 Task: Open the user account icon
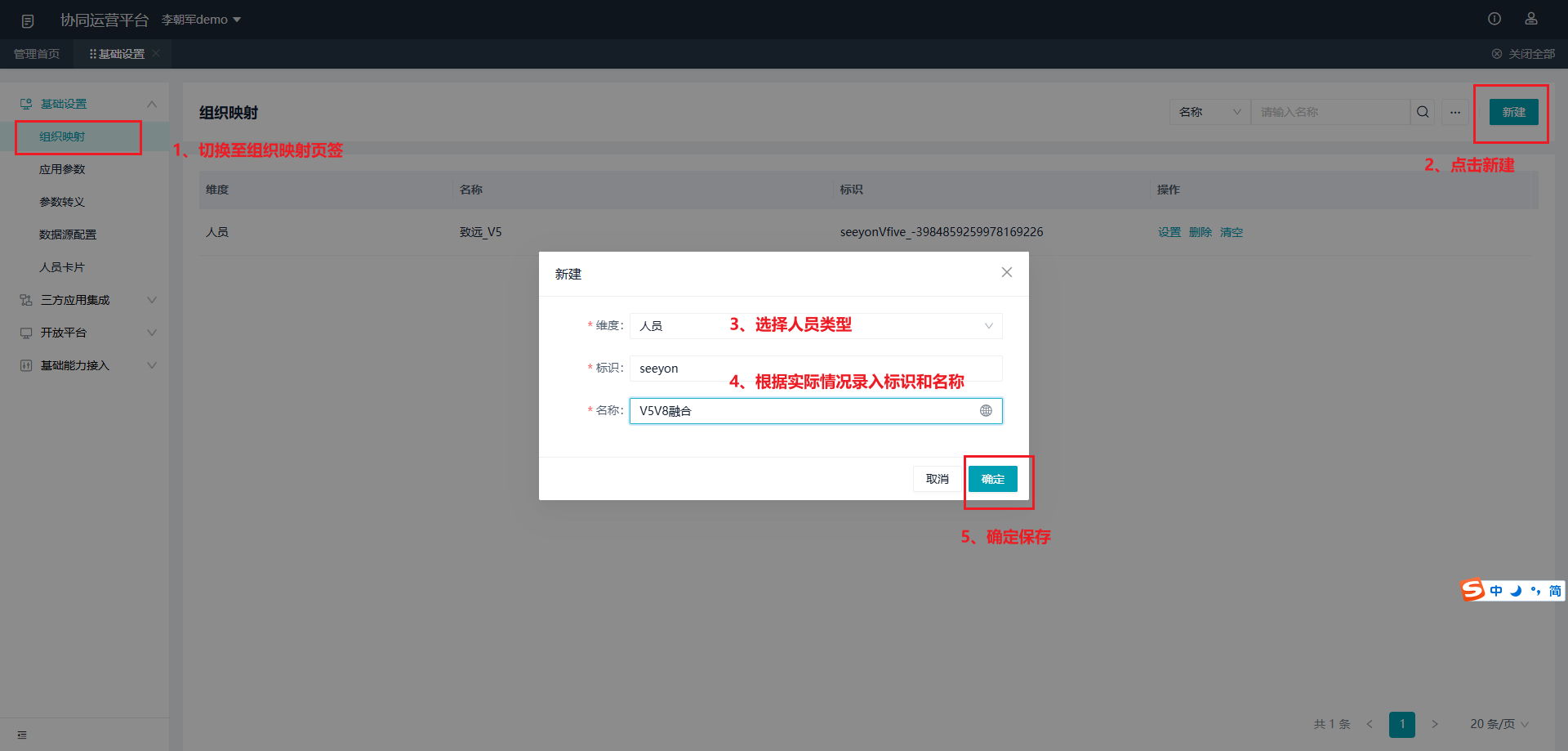pos(1531,19)
